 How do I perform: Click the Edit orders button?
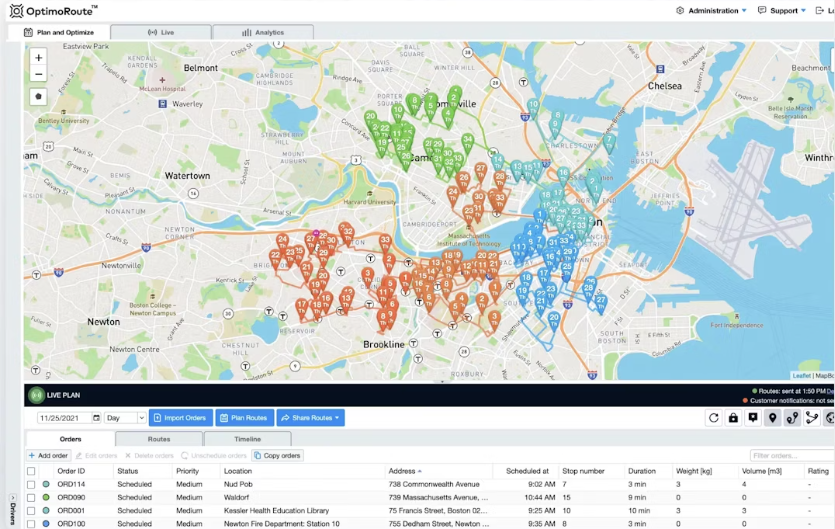click(x=96, y=456)
